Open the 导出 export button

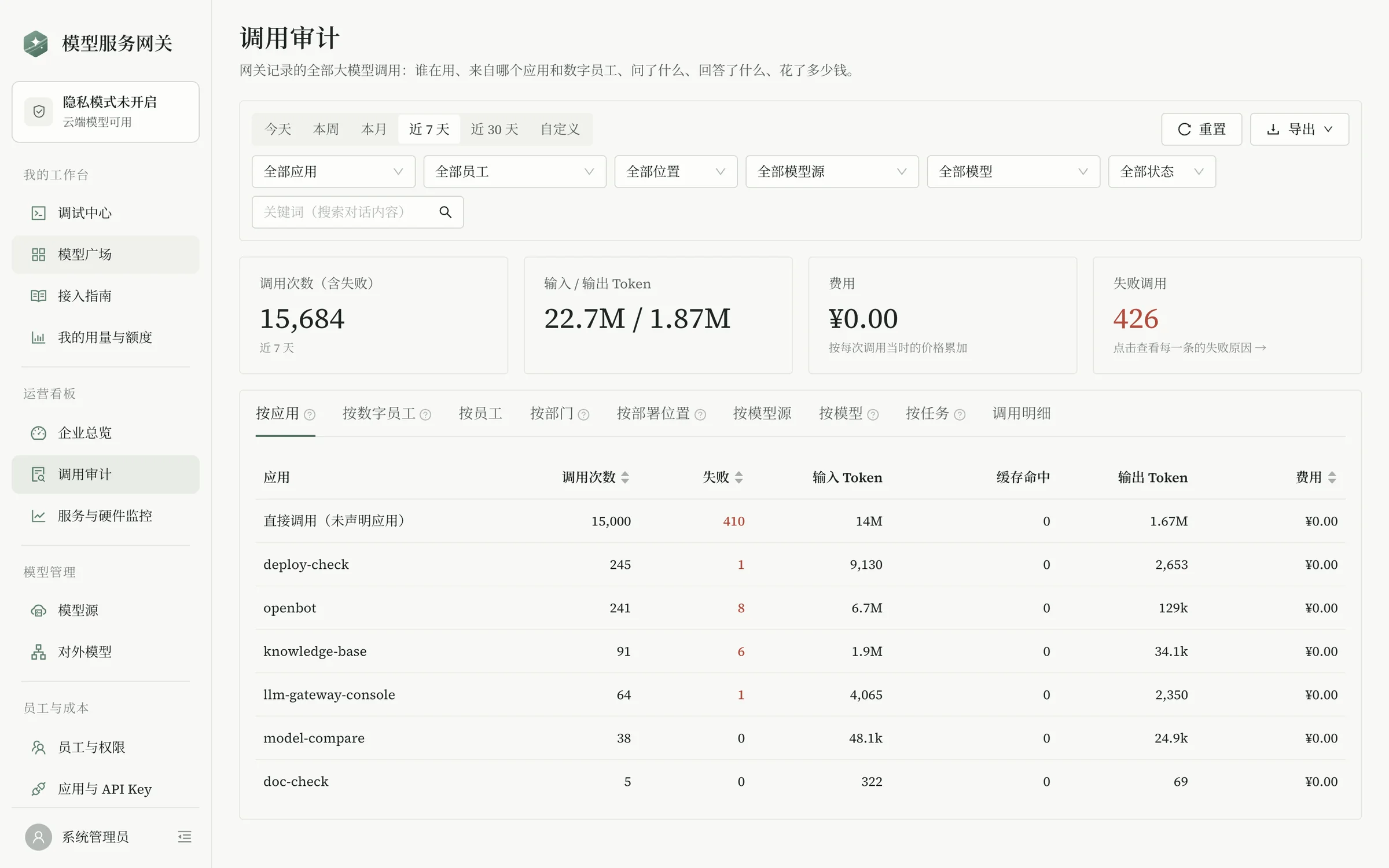coord(1299,129)
